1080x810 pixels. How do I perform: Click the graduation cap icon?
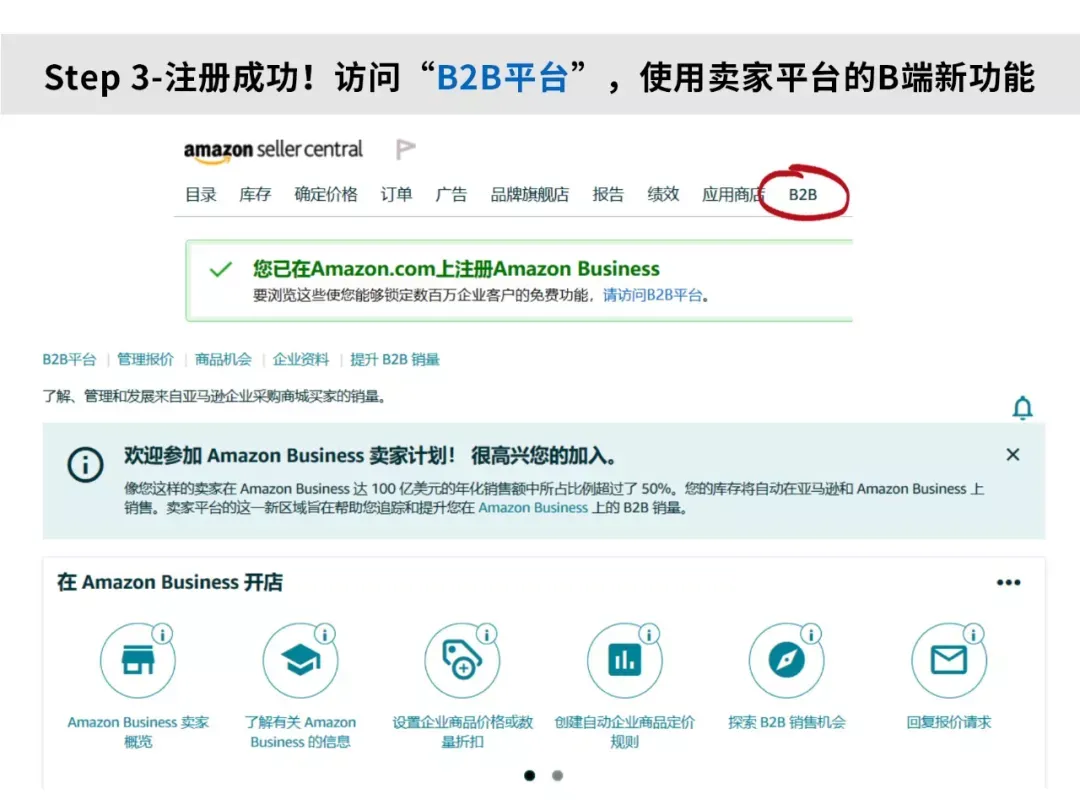click(x=300, y=661)
